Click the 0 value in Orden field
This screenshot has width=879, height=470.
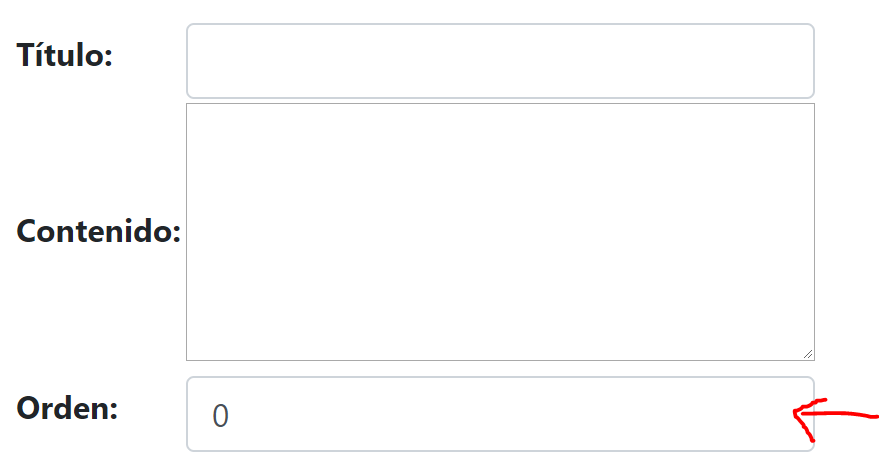(x=221, y=416)
